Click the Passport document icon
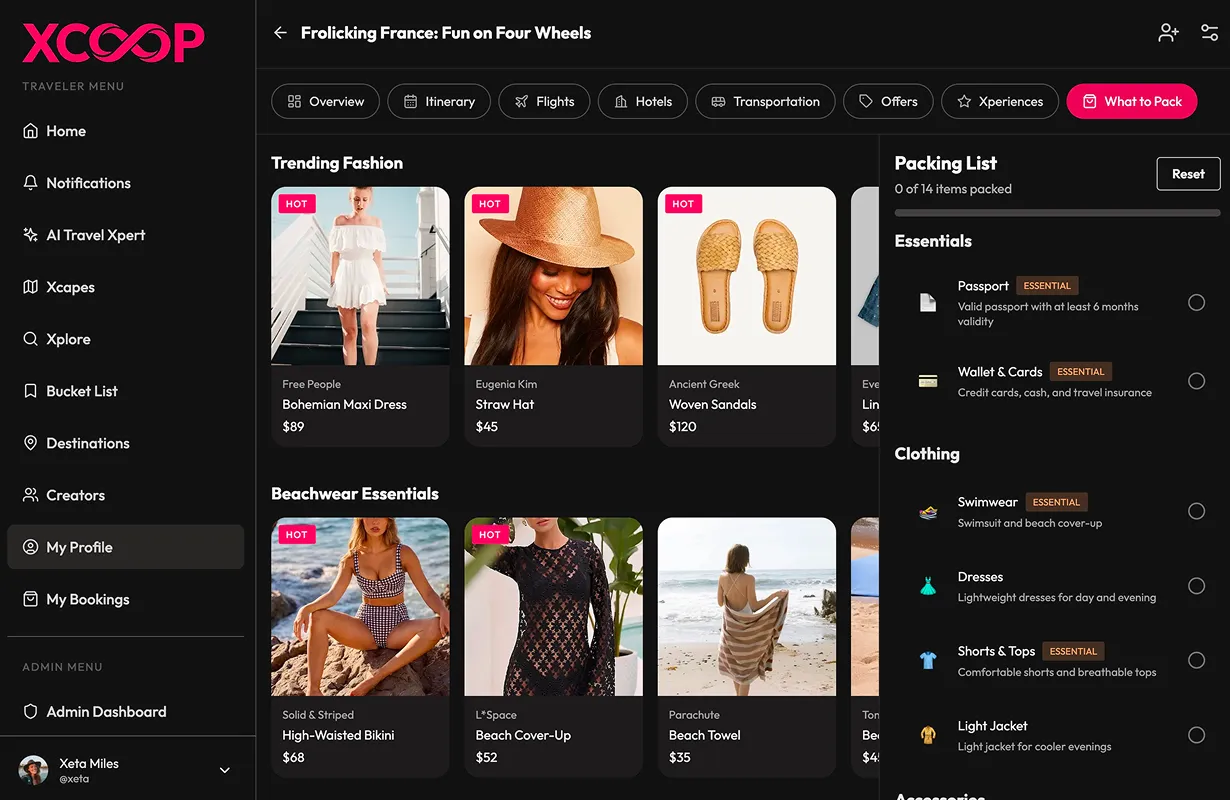The image size is (1230, 800). (928, 302)
